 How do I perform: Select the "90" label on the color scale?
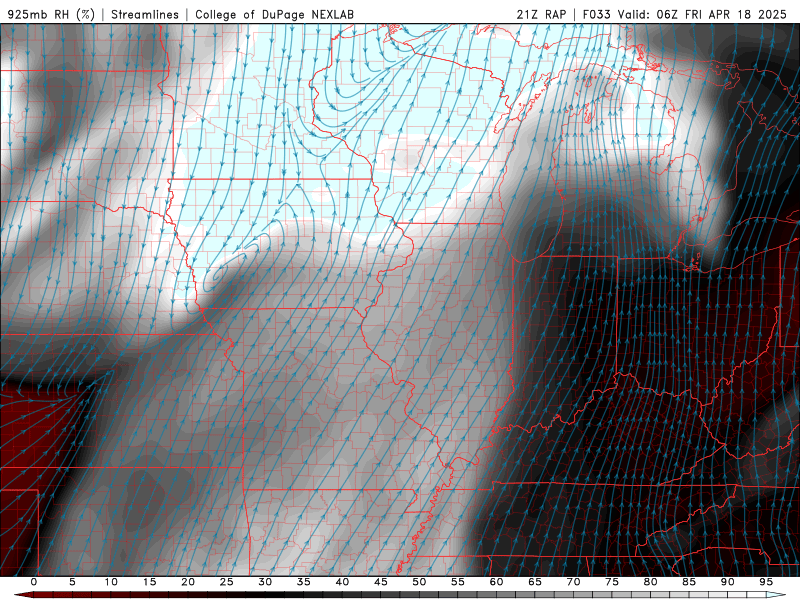[728, 582]
